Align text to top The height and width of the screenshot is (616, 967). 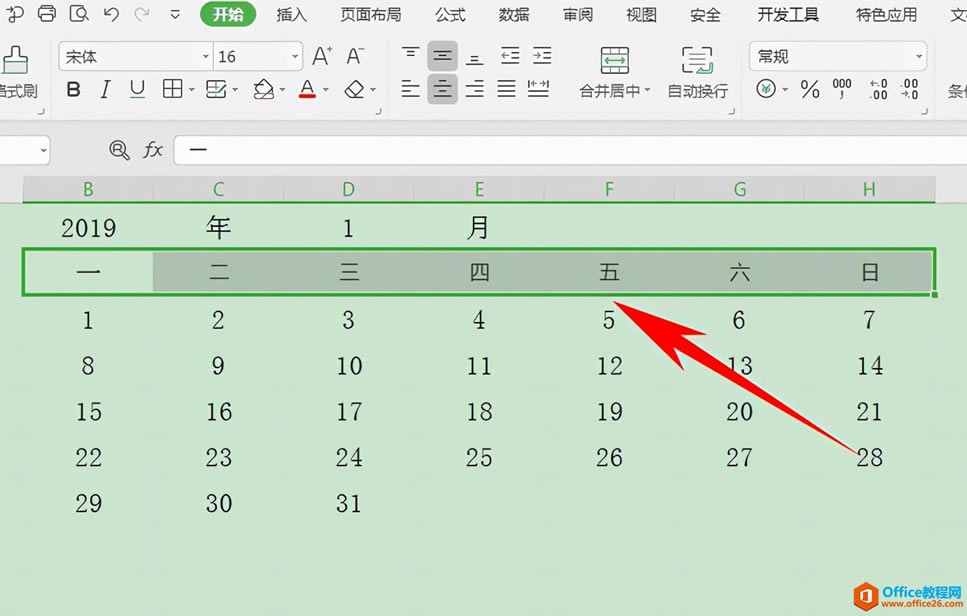[x=410, y=56]
